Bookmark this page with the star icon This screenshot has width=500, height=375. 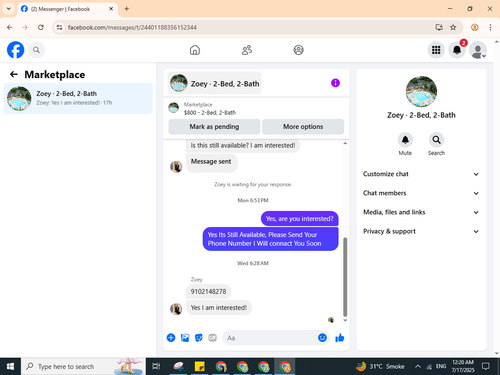[x=453, y=27]
